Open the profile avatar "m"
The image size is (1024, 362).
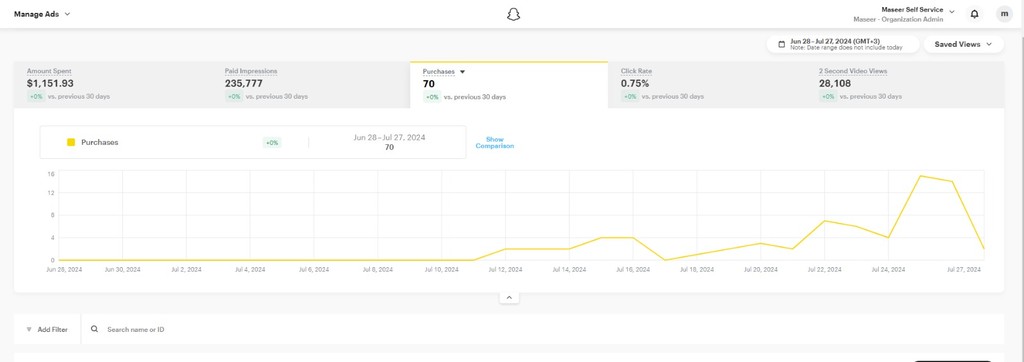pos(1004,14)
